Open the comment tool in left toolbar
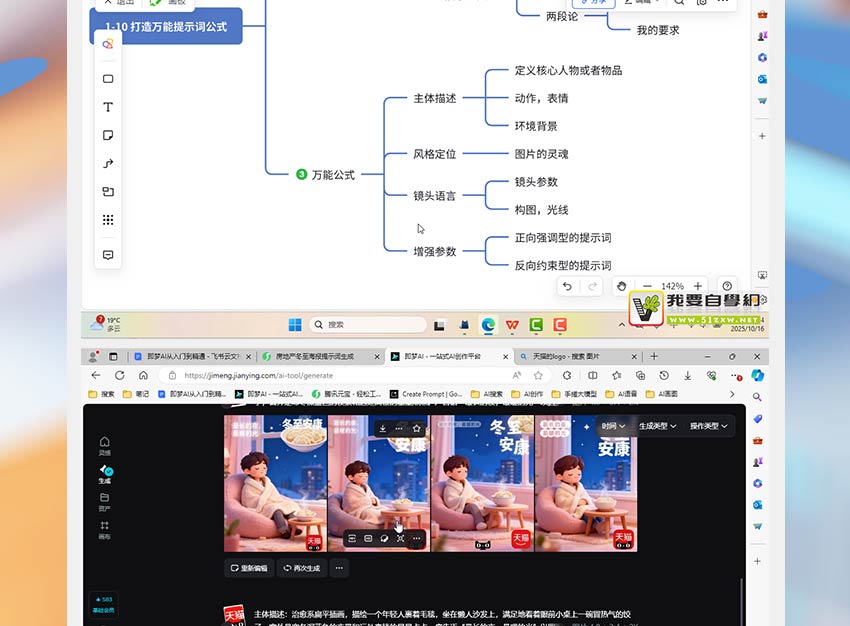 tap(108, 255)
